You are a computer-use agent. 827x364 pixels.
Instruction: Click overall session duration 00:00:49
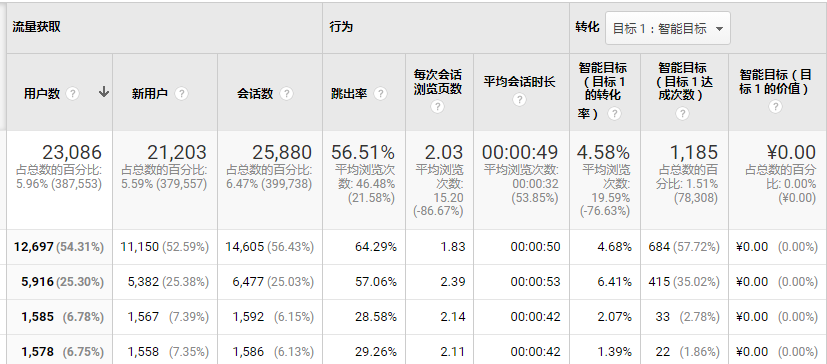pyautogui.click(x=520, y=152)
